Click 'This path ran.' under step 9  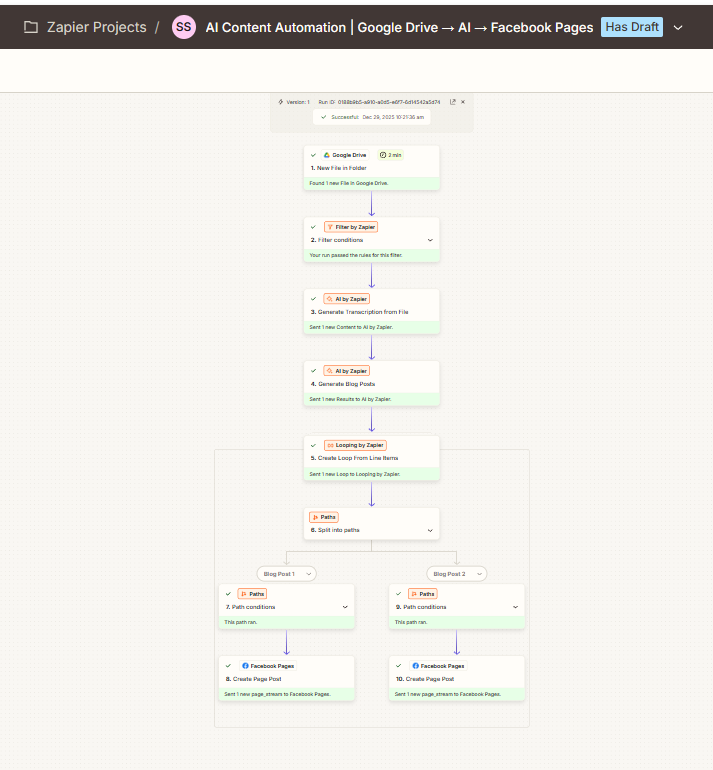pyautogui.click(x=457, y=622)
